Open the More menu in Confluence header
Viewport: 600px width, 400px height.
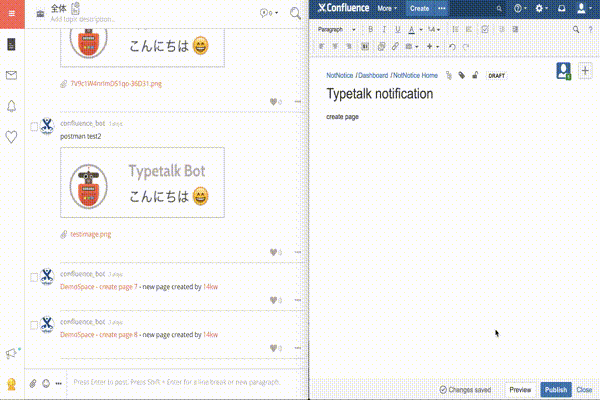pyautogui.click(x=387, y=8)
